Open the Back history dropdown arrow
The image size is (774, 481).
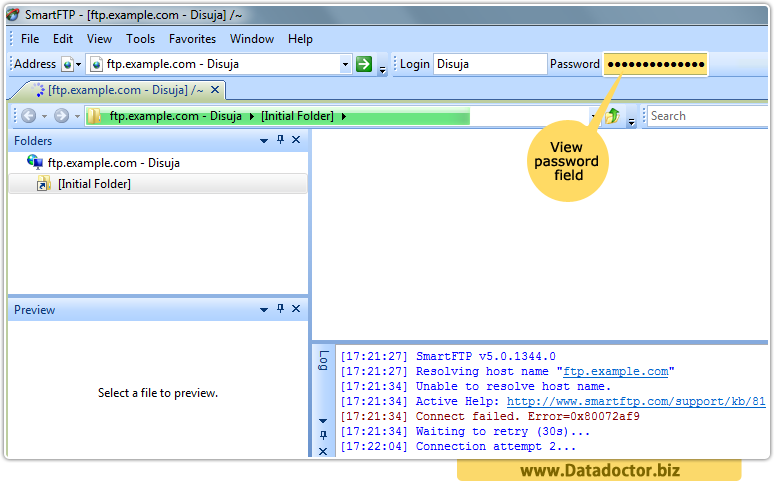[44, 117]
